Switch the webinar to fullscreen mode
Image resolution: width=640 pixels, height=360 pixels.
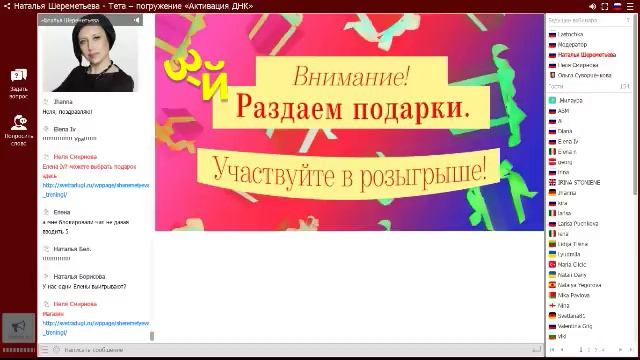click(605, 6)
